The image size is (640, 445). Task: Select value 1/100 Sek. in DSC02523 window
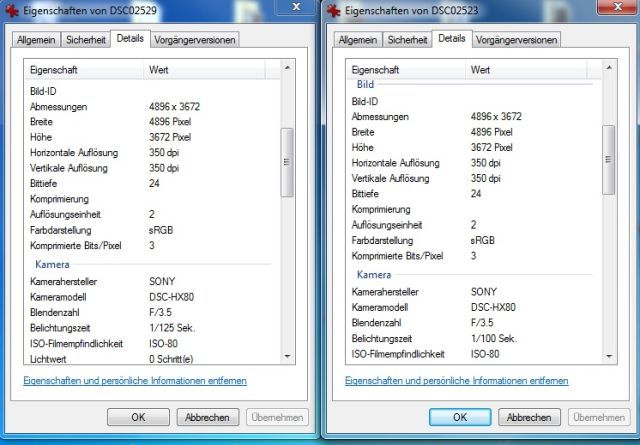click(494, 338)
